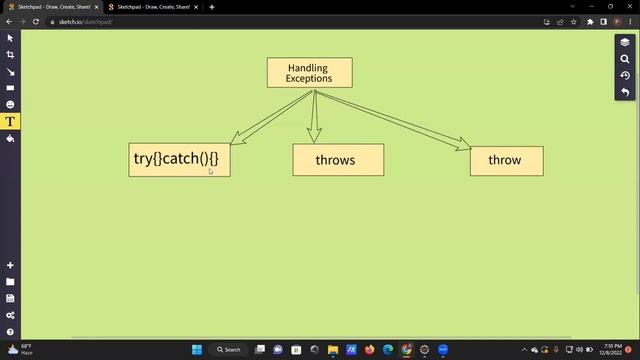Open Chrome three-dot menu
This screenshot has width=640, height=360.
click(x=631, y=22)
